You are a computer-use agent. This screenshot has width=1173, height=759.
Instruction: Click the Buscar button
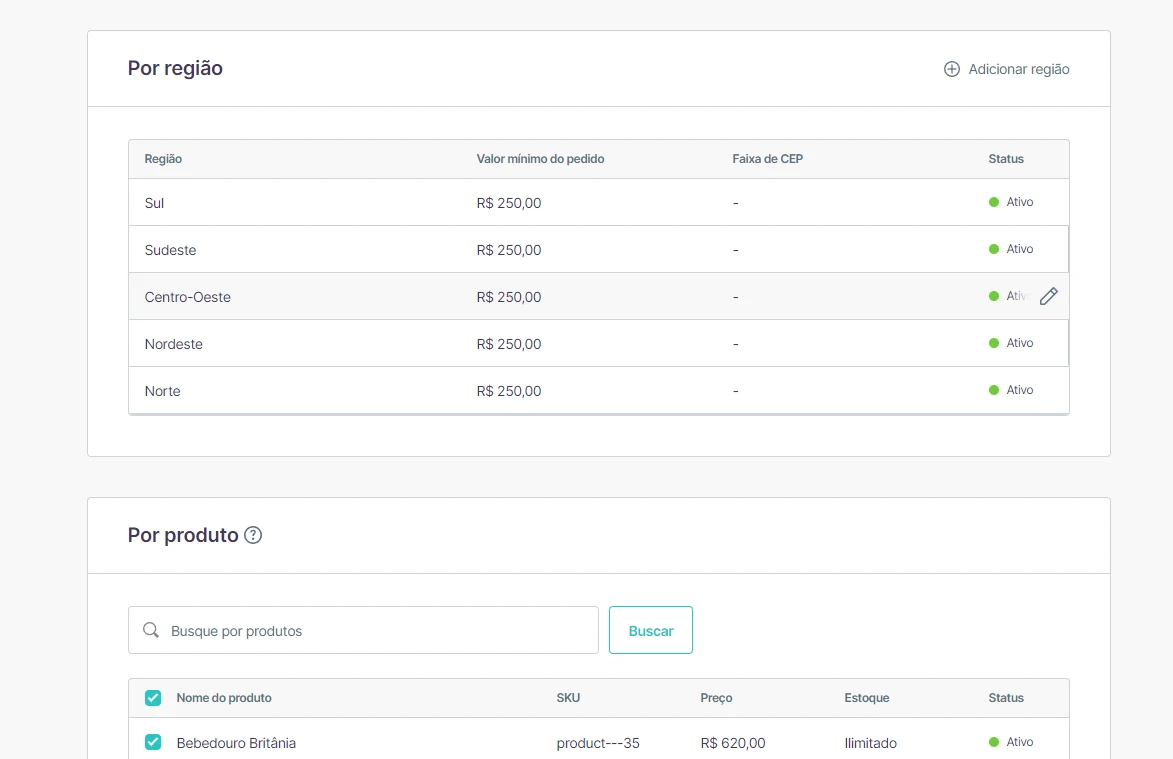(x=651, y=630)
